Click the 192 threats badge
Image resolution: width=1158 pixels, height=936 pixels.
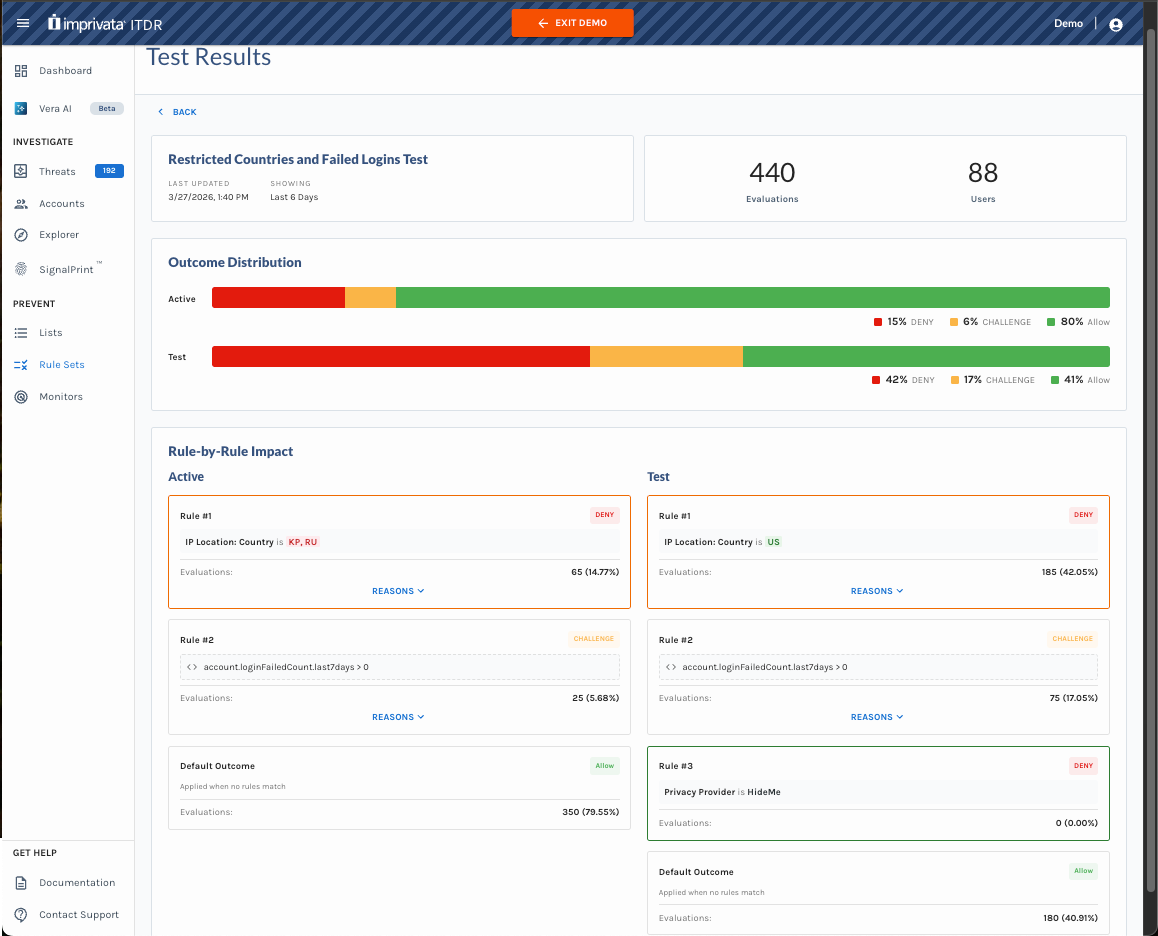click(x=109, y=171)
